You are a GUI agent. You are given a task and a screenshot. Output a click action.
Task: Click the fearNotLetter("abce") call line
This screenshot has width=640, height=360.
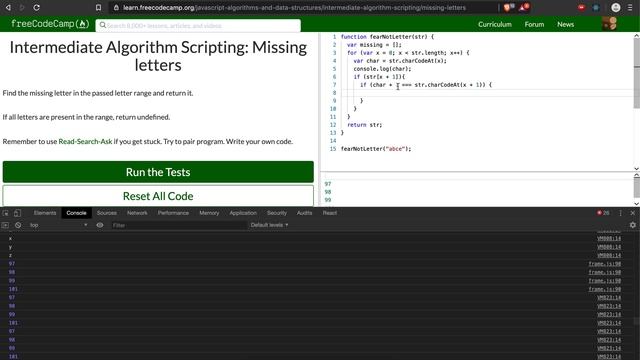376,149
